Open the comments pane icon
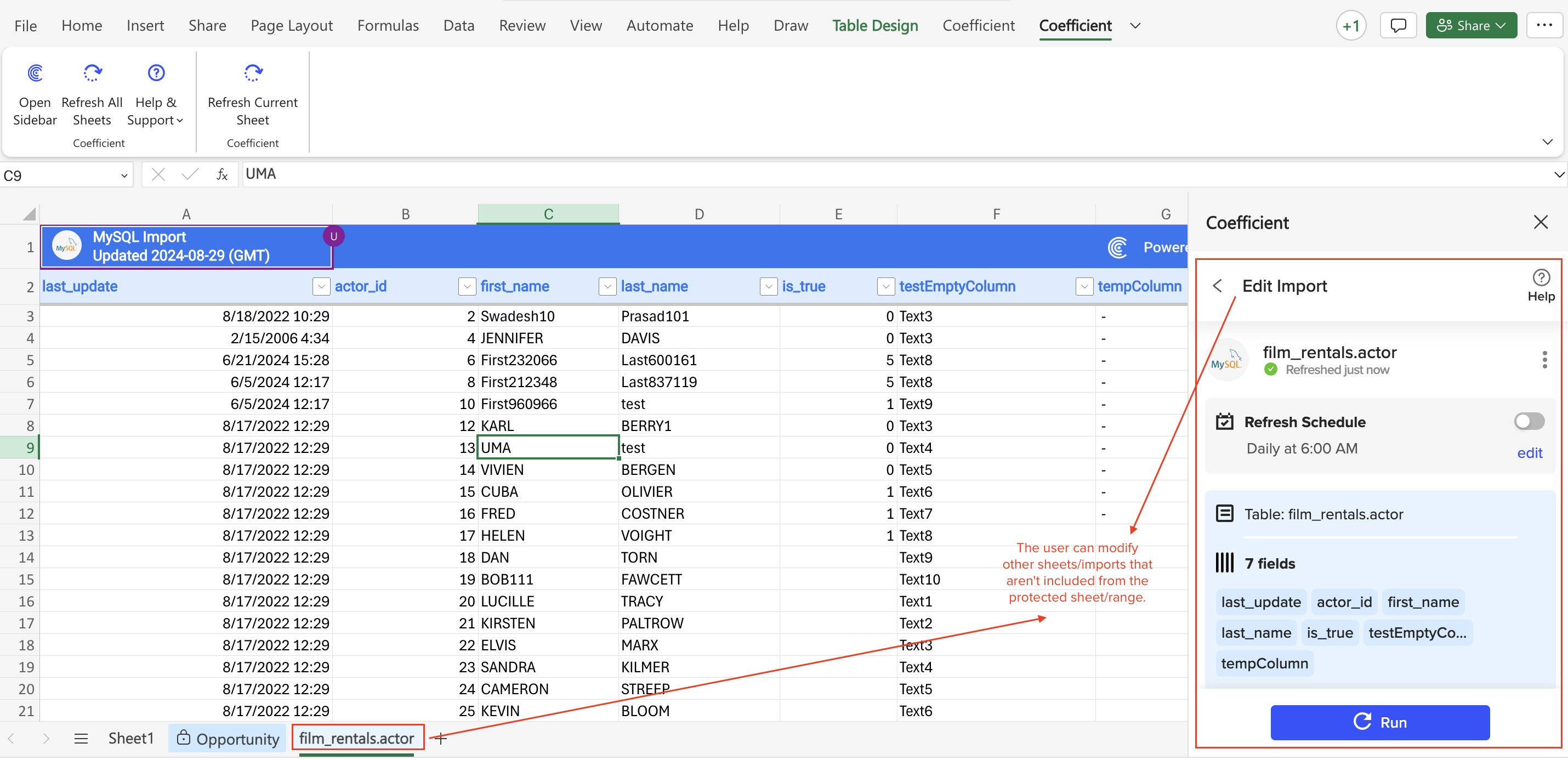Image resolution: width=1568 pixels, height=760 pixels. coord(1398,26)
